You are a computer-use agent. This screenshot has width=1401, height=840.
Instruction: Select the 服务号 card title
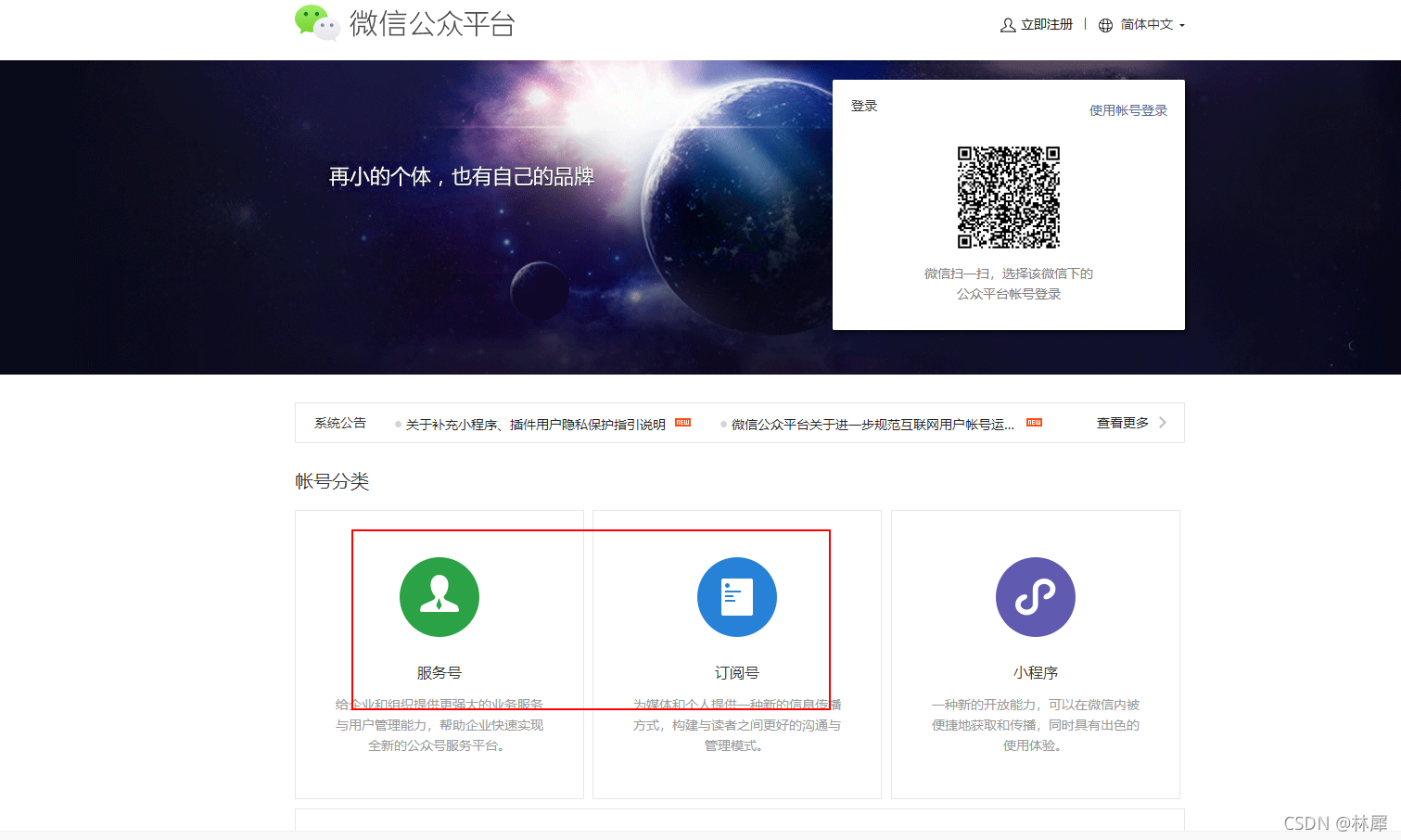click(x=439, y=673)
